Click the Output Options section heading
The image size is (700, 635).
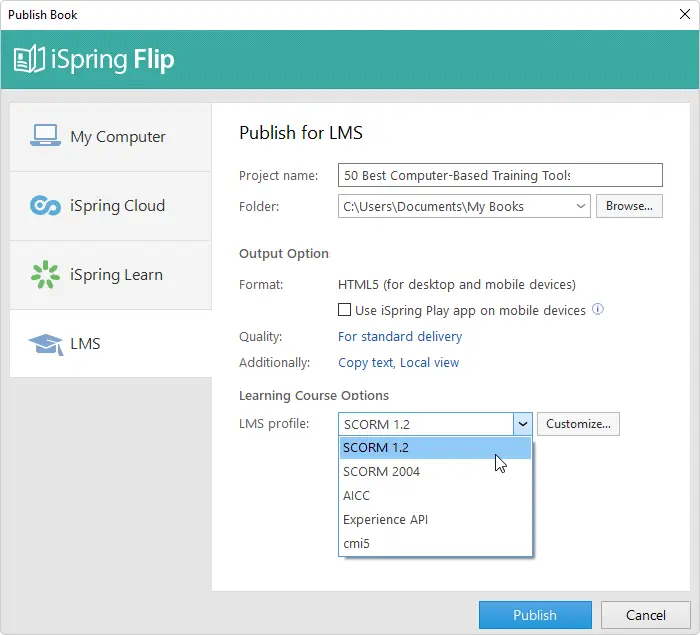[284, 254]
